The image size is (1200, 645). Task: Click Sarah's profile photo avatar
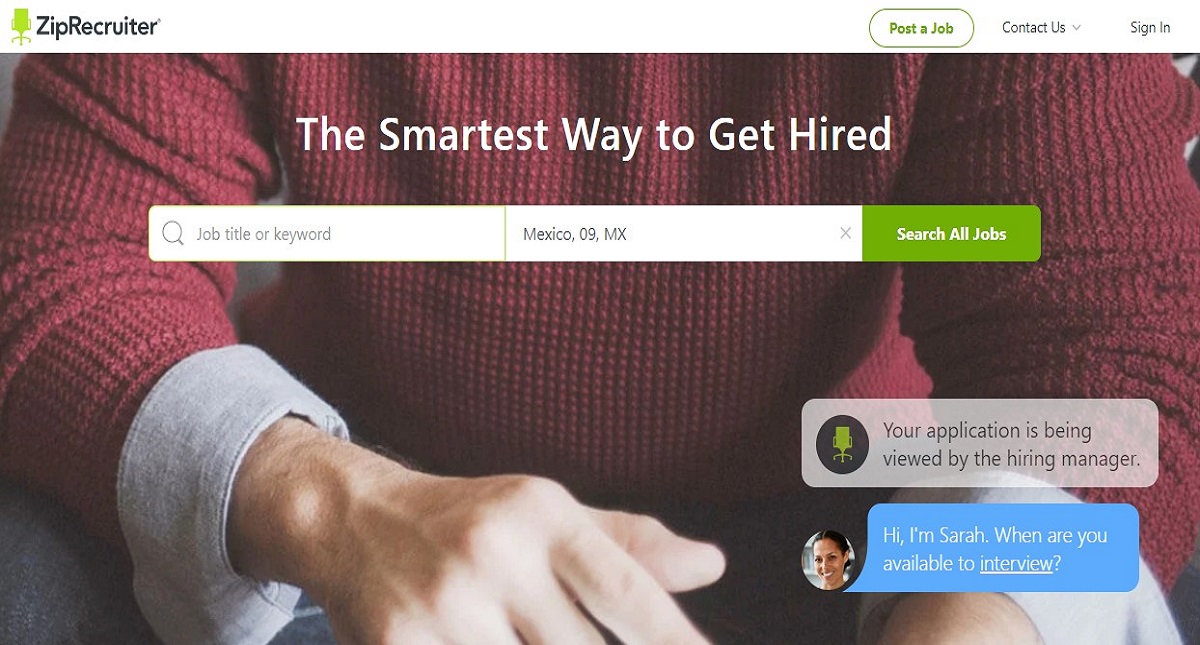[829, 560]
